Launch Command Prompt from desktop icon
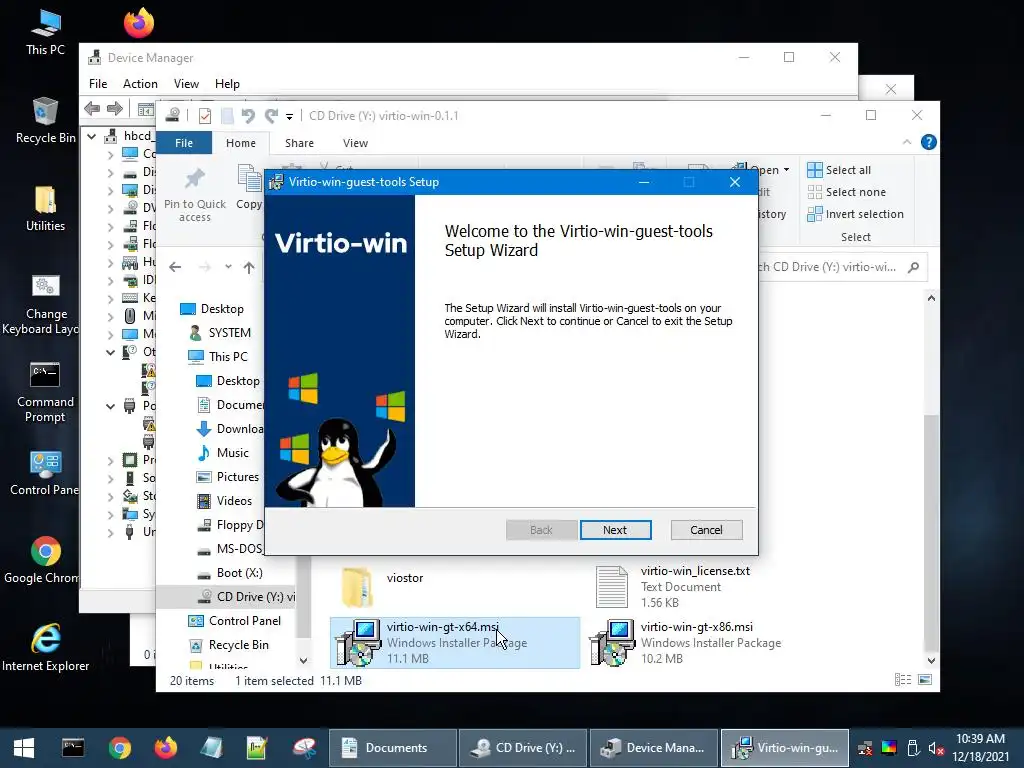Viewport: 1024px width, 768px height. tap(45, 392)
